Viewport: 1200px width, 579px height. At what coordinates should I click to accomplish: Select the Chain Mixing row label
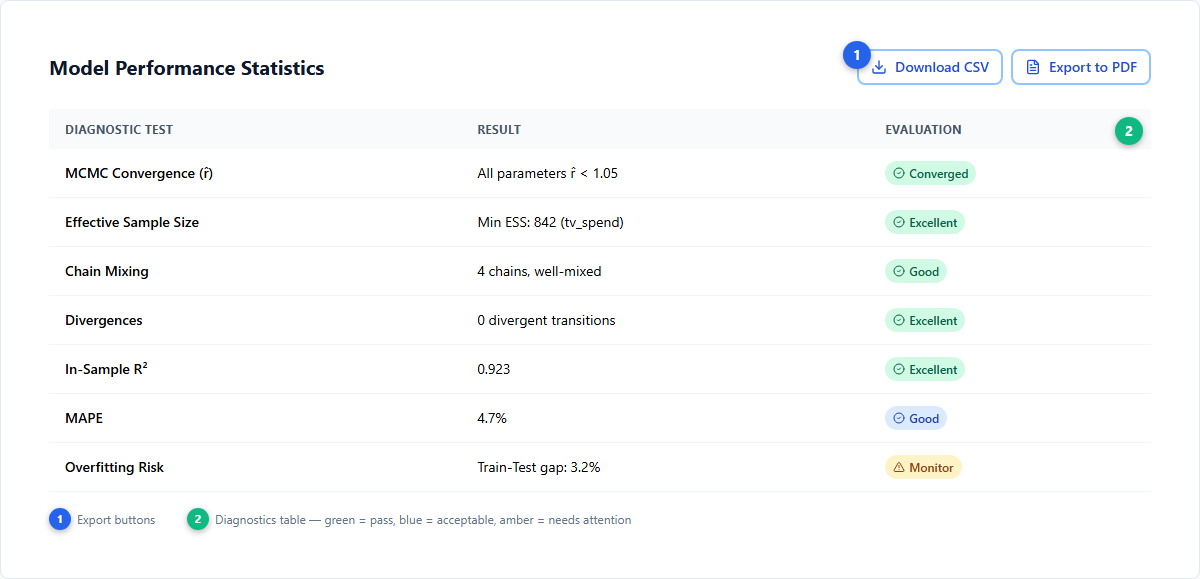[x=107, y=271]
